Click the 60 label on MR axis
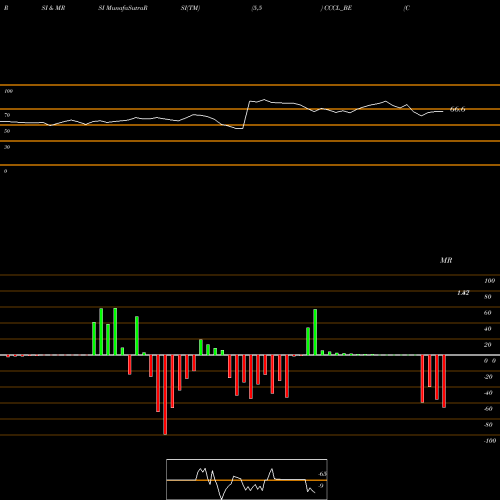This screenshot has height=500, width=500. tap(488, 313)
